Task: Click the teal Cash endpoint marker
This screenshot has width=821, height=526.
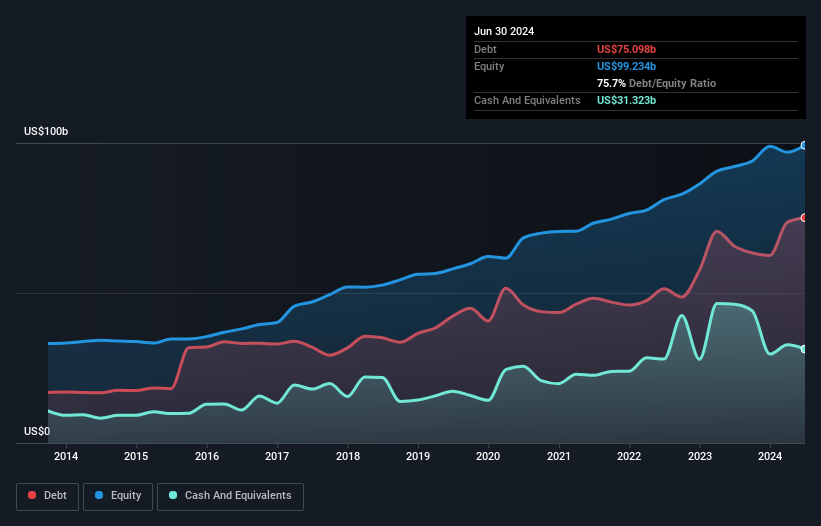Action: [x=804, y=349]
